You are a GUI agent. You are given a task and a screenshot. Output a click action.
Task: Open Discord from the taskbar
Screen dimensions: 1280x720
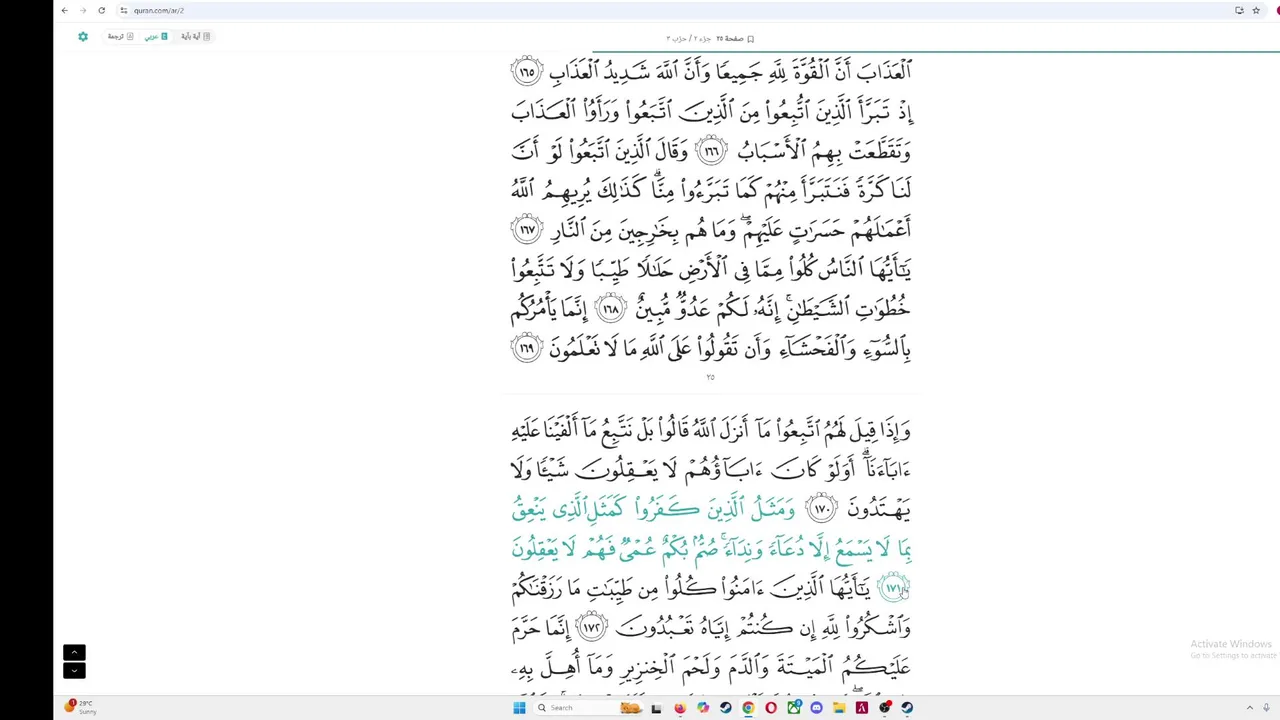(x=816, y=708)
